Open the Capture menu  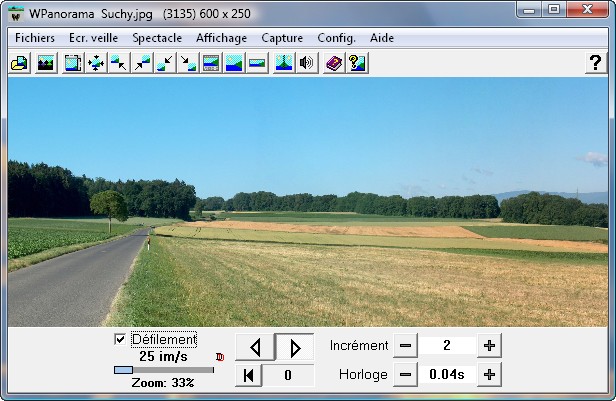coord(282,38)
